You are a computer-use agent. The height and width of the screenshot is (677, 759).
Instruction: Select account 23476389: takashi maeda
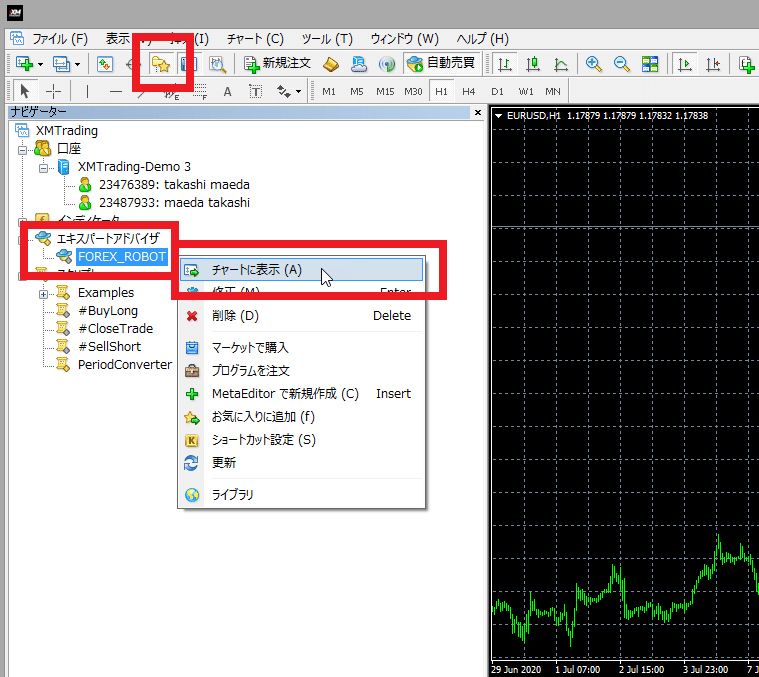174,185
